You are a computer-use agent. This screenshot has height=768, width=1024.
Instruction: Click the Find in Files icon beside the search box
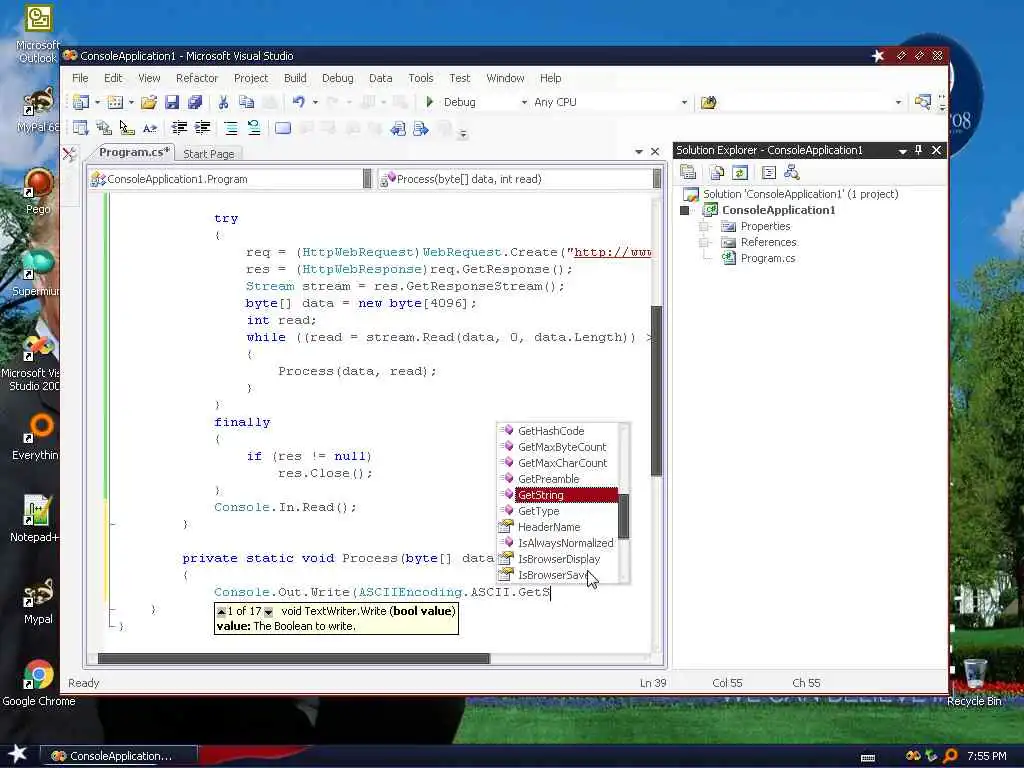click(x=709, y=103)
